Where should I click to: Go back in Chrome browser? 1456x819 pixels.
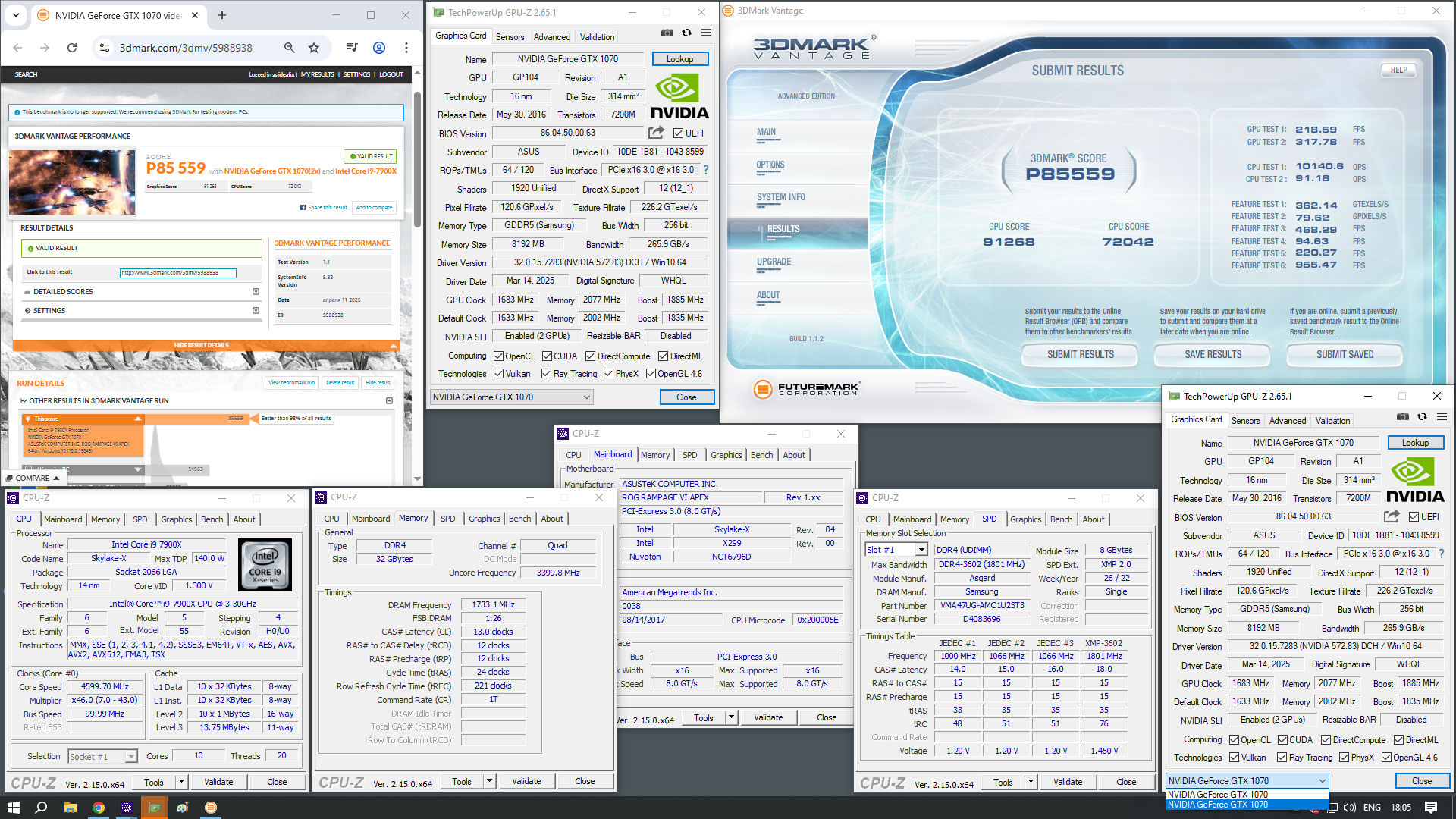(17, 48)
